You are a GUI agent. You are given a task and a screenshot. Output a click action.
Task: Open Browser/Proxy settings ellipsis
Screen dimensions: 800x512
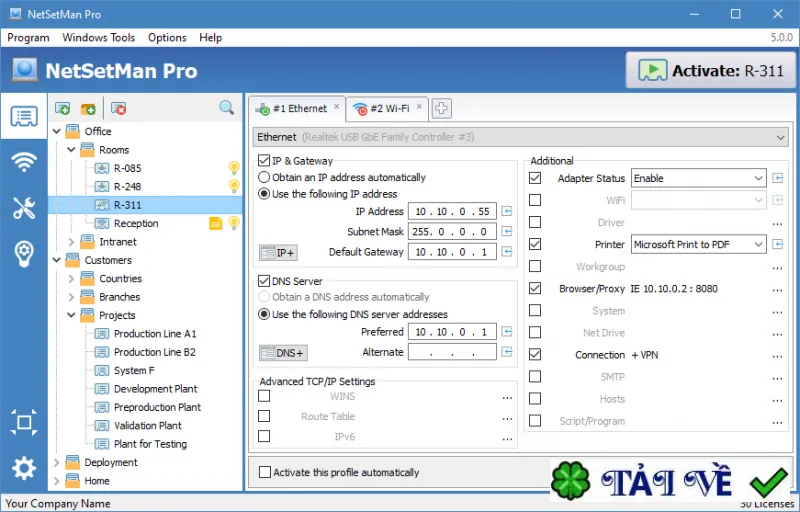[x=777, y=290]
